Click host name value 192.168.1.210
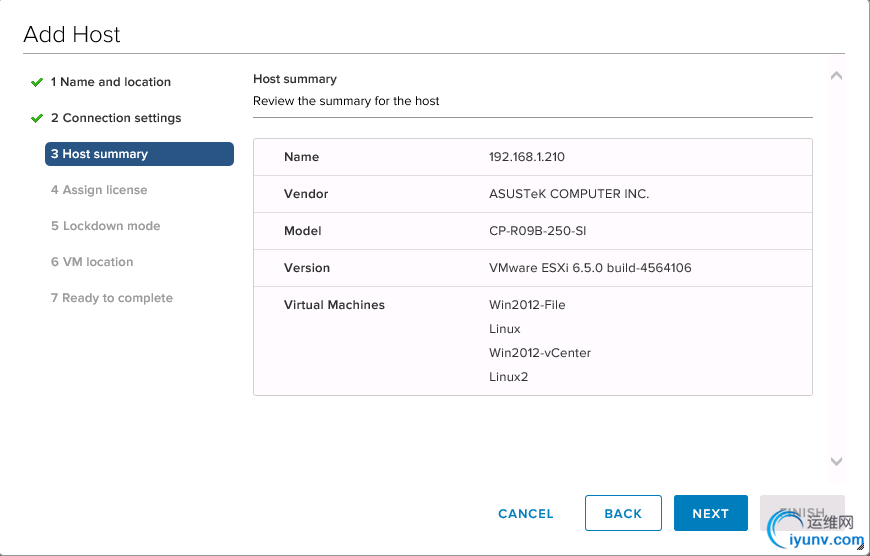This screenshot has height=556, width=870. 527,157
